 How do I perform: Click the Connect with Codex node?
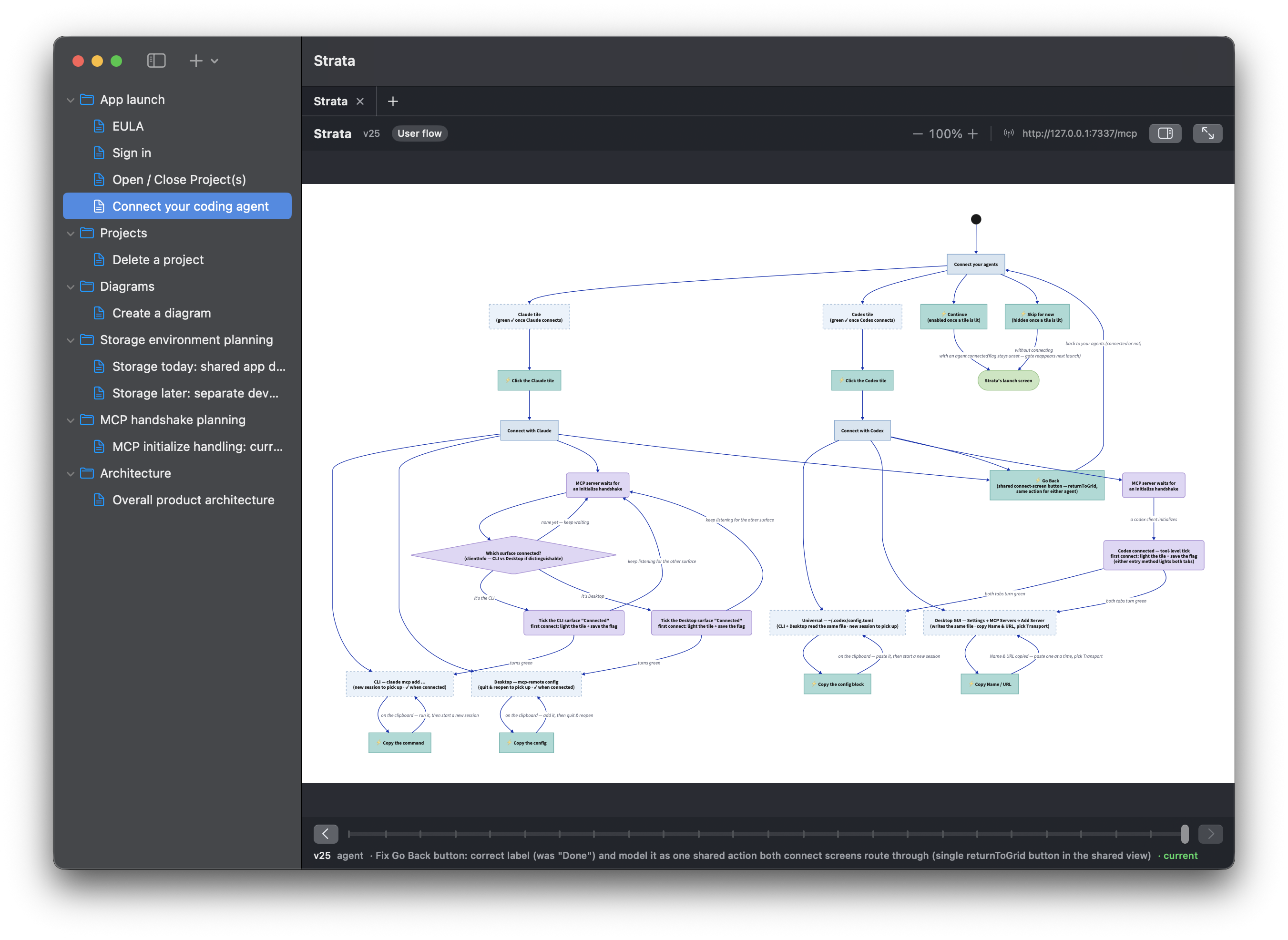click(862, 431)
